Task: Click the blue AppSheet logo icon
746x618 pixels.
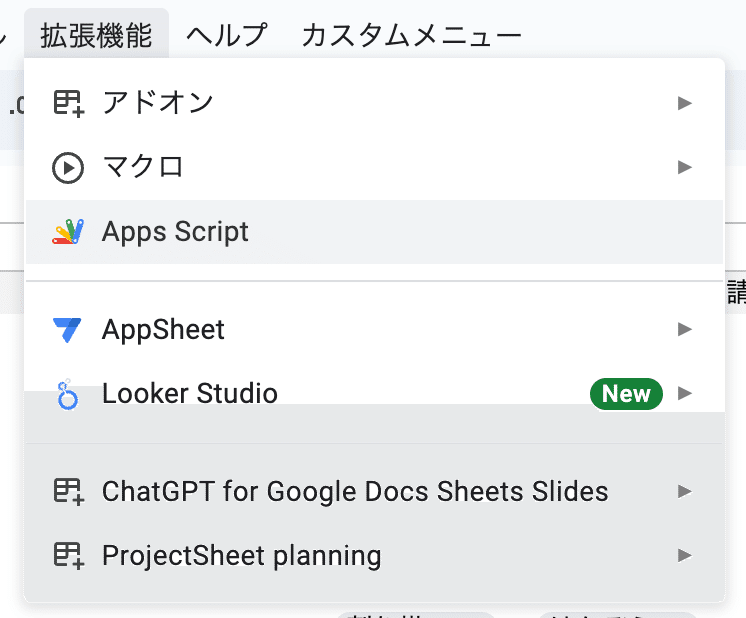Action: [67, 330]
